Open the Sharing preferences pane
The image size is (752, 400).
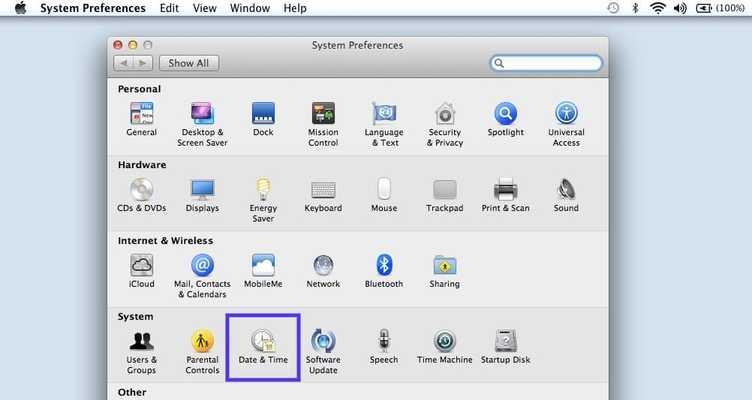pyautogui.click(x=445, y=271)
